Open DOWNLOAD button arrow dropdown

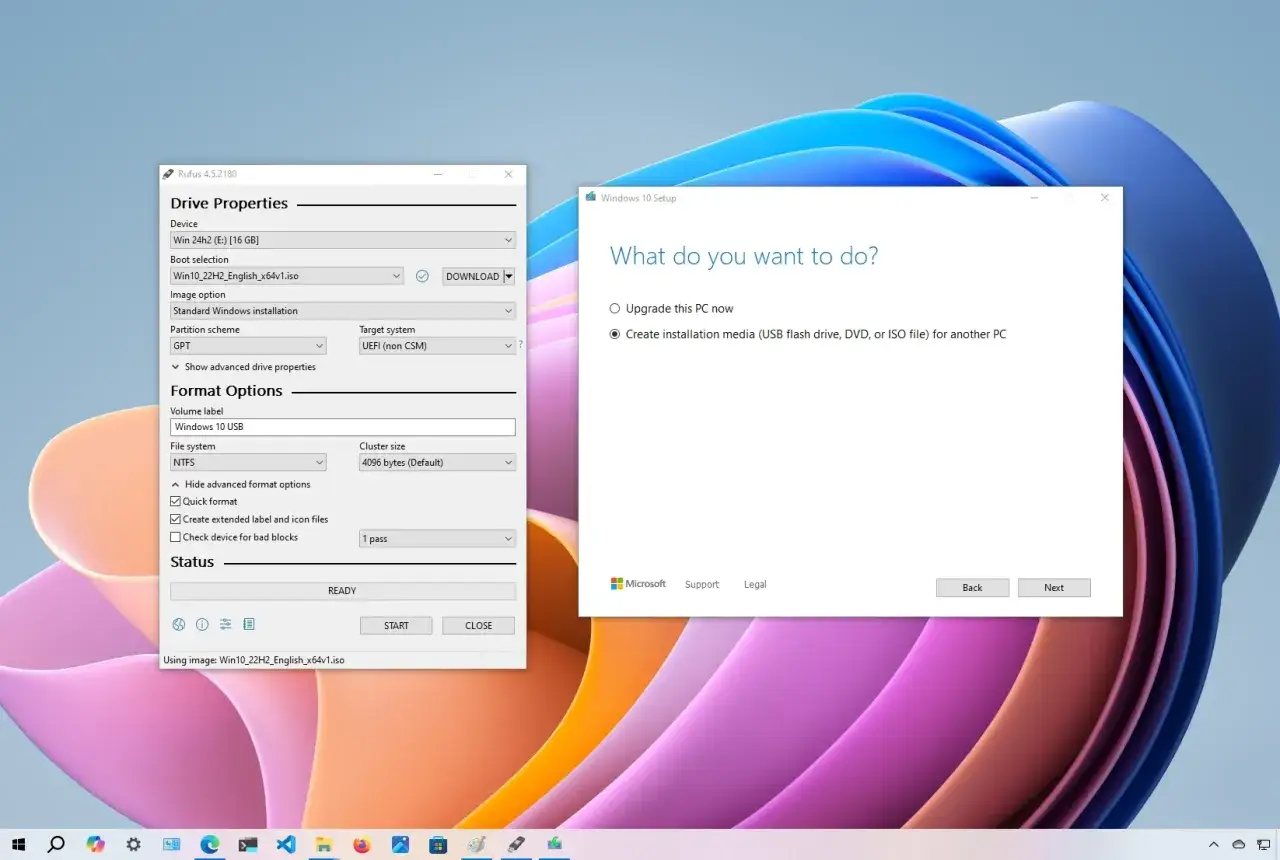(509, 276)
